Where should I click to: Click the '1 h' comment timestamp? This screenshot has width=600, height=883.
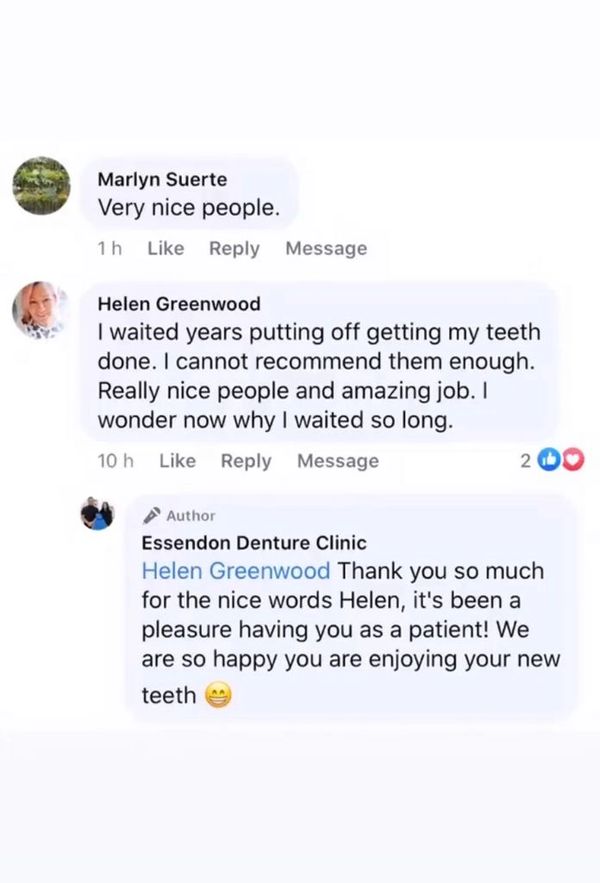pos(109,249)
